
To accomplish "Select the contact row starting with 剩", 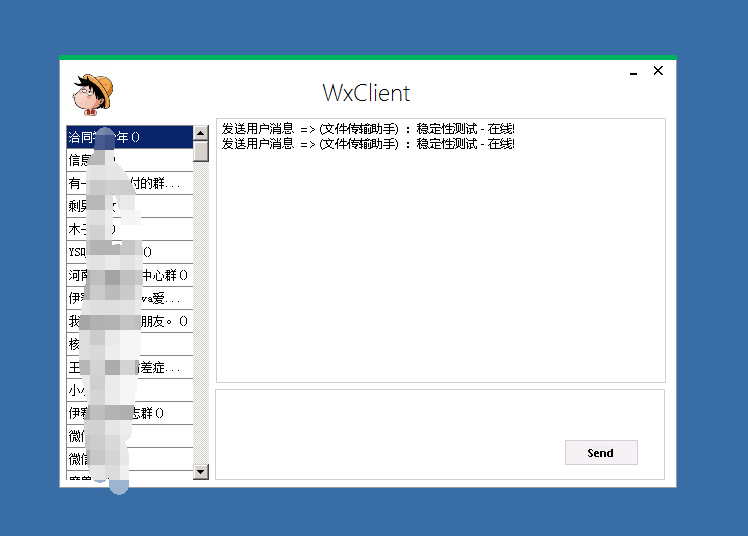I will pyautogui.click(x=130, y=206).
